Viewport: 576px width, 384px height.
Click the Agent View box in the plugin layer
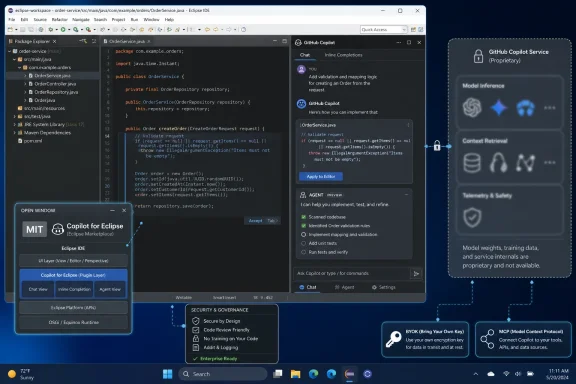click(x=110, y=289)
